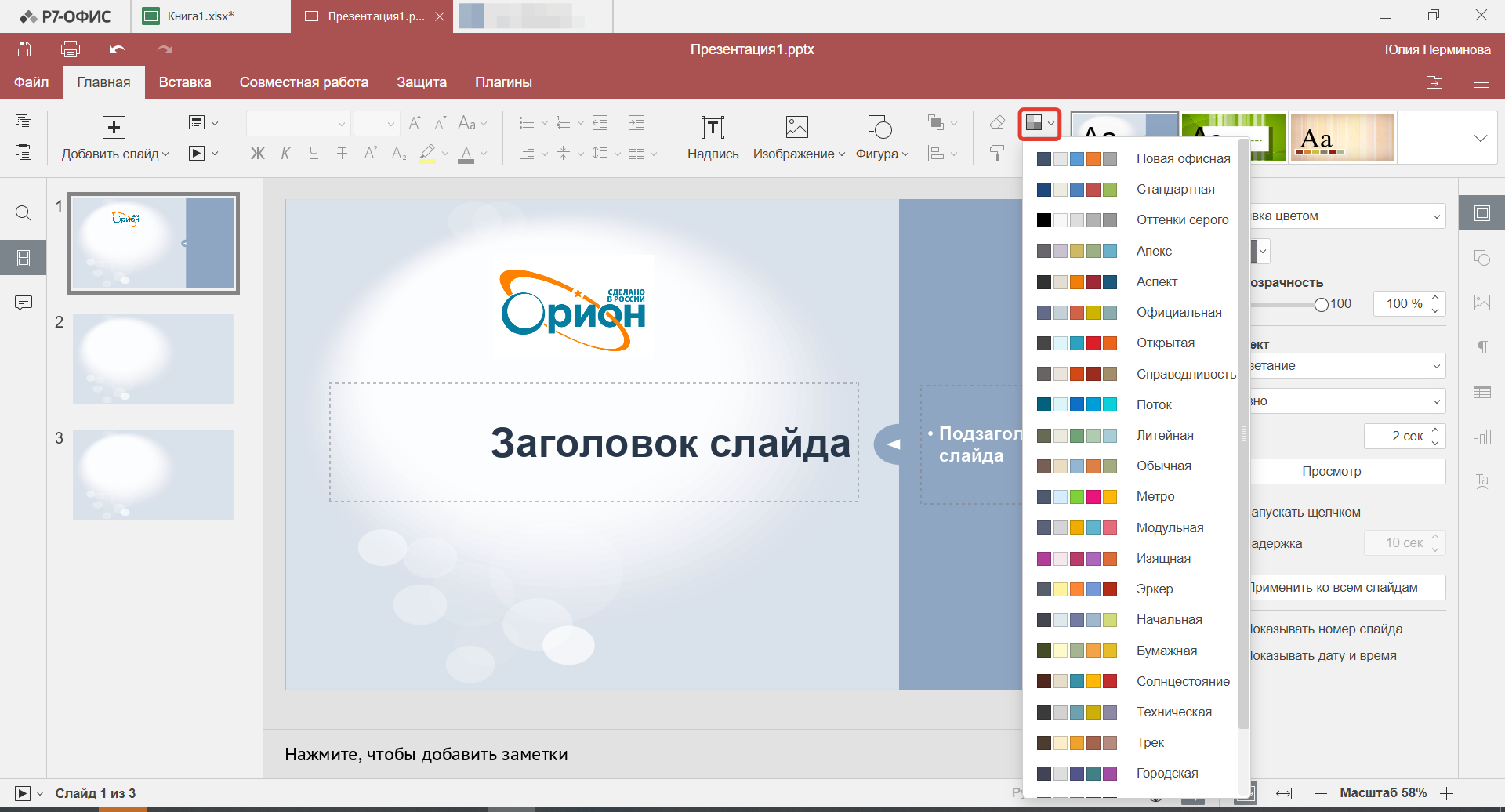Screen dimensions: 1505x812
Task: Toggle underline formatting Ч
Action: coord(314,154)
